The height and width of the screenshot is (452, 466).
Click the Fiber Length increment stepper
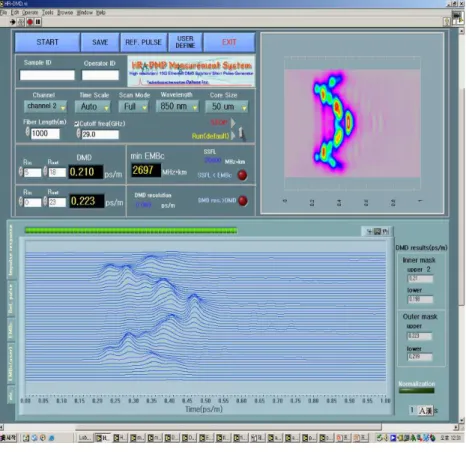(27, 132)
